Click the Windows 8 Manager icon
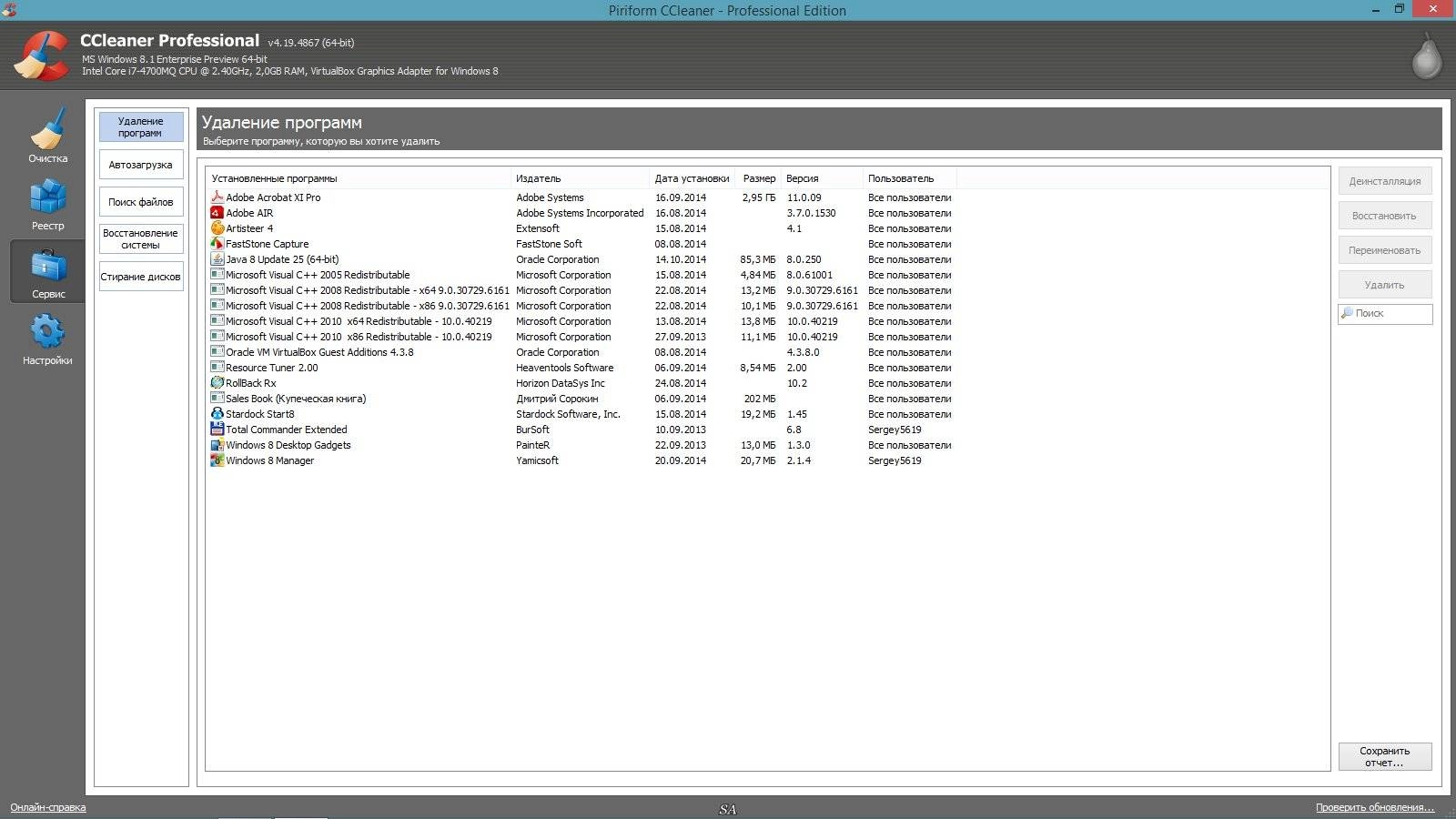The height and width of the screenshot is (819, 1456). click(x=217, y=460)
